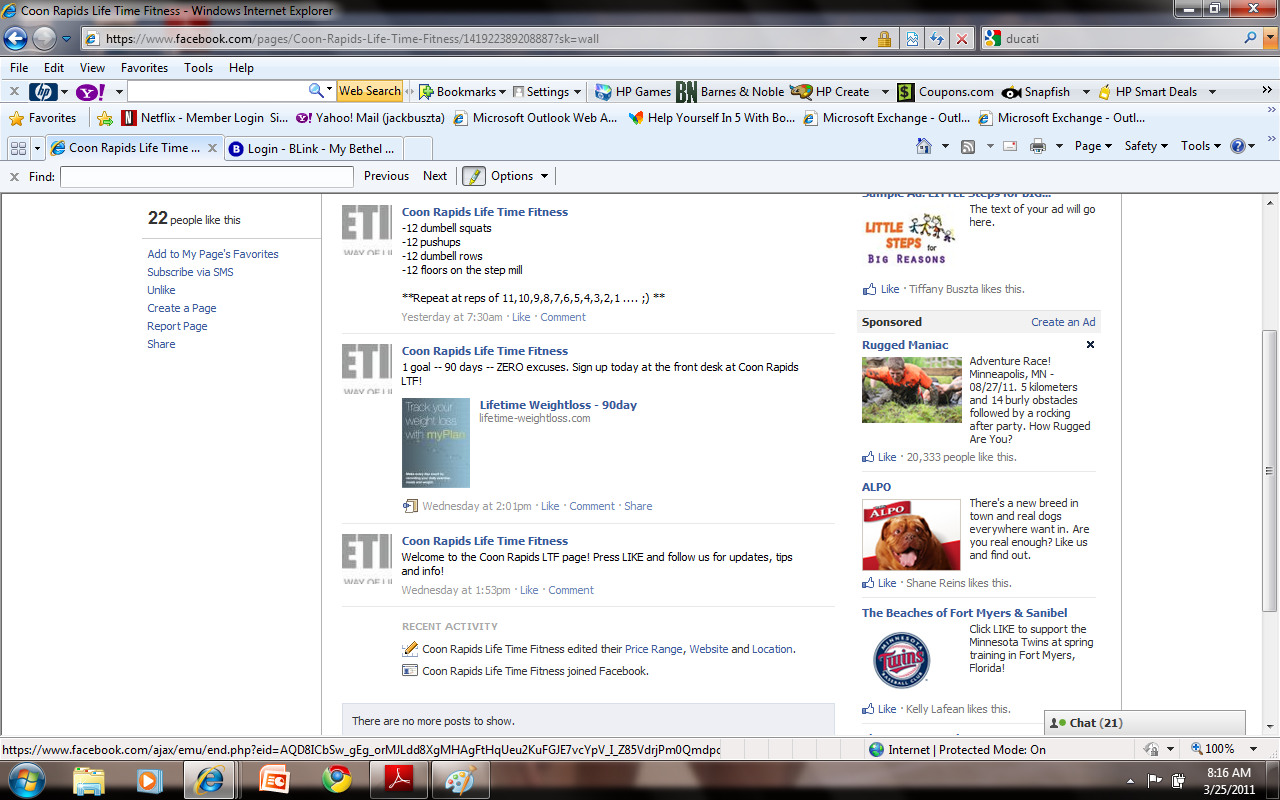Click the browser Forward arrow button
The image size is (1280, 800).
coord(44,39)
